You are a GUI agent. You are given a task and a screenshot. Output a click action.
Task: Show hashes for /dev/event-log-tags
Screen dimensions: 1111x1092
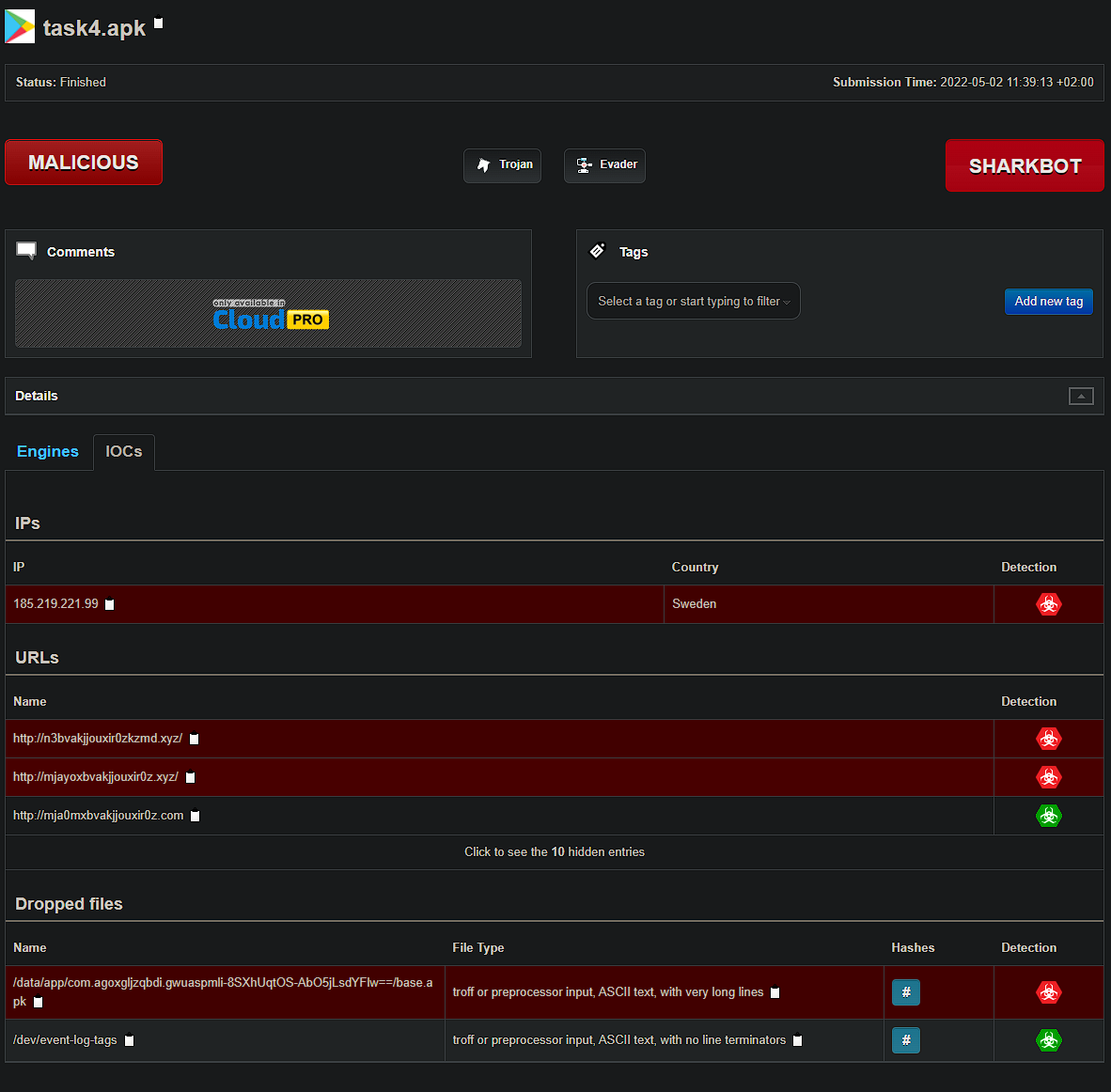pos(905,1040)
